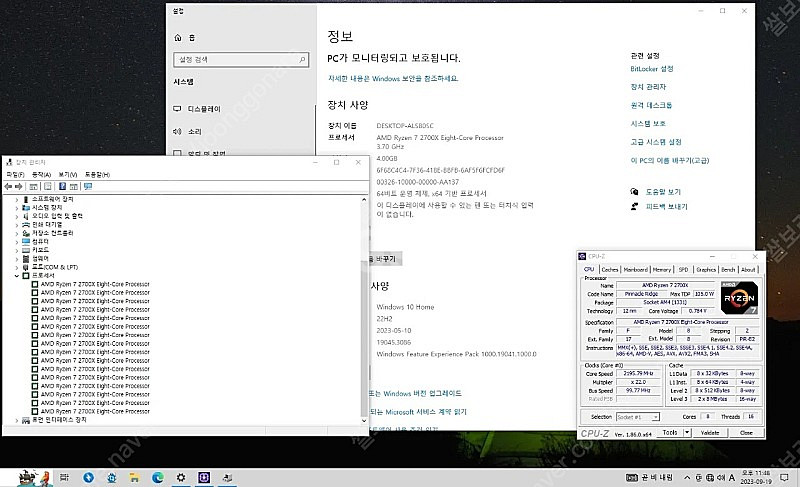800x487 pixels.
Task: Click the Device Manager vertical scrollbar up arrow
Action: (x=364, y=200)
